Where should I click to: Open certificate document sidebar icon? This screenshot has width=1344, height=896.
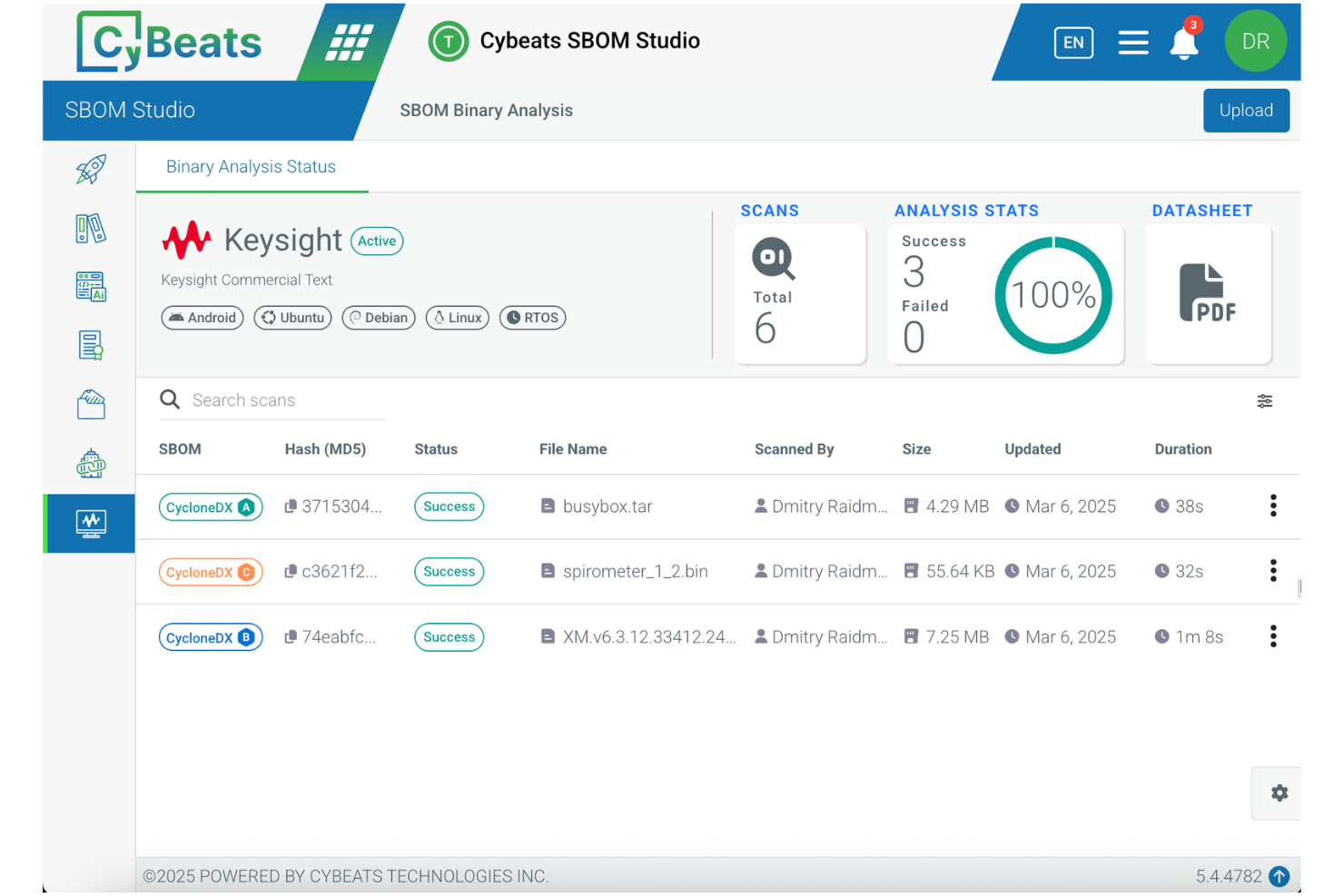[91, 346]
